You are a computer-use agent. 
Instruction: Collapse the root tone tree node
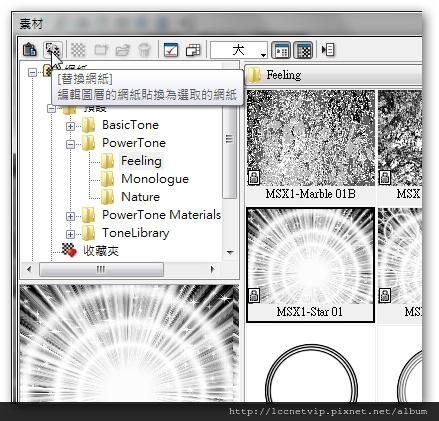[32, 72]
